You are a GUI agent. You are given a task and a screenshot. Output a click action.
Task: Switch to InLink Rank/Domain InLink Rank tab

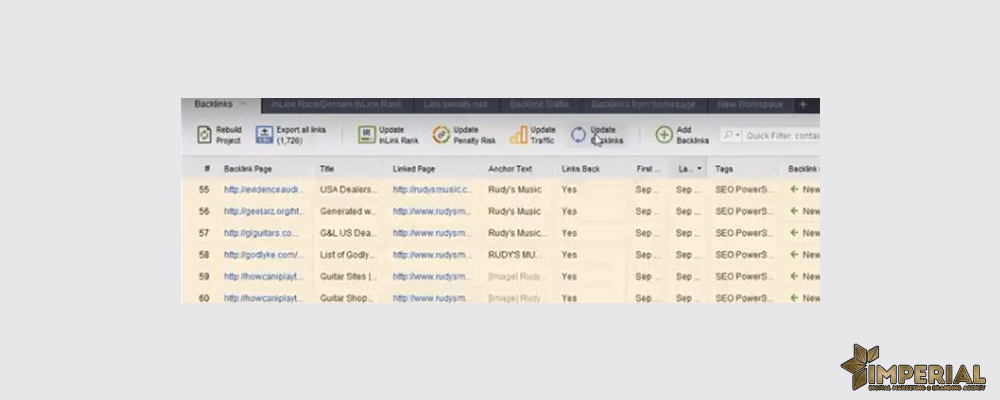coord(336,104)
